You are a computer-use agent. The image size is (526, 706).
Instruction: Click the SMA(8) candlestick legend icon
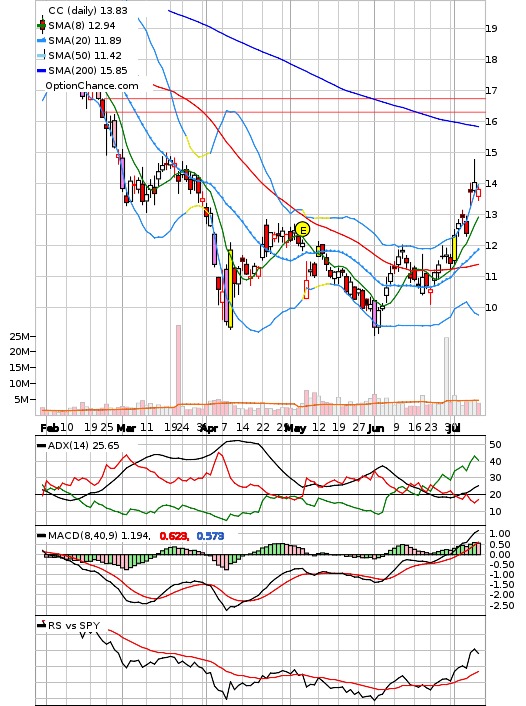click(42, 25)
